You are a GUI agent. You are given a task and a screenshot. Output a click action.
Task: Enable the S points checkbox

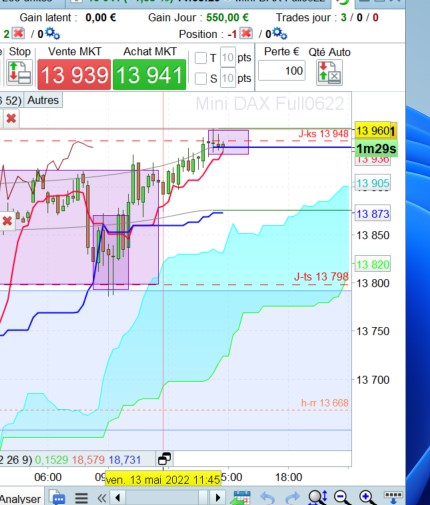[x=200, y=79]
